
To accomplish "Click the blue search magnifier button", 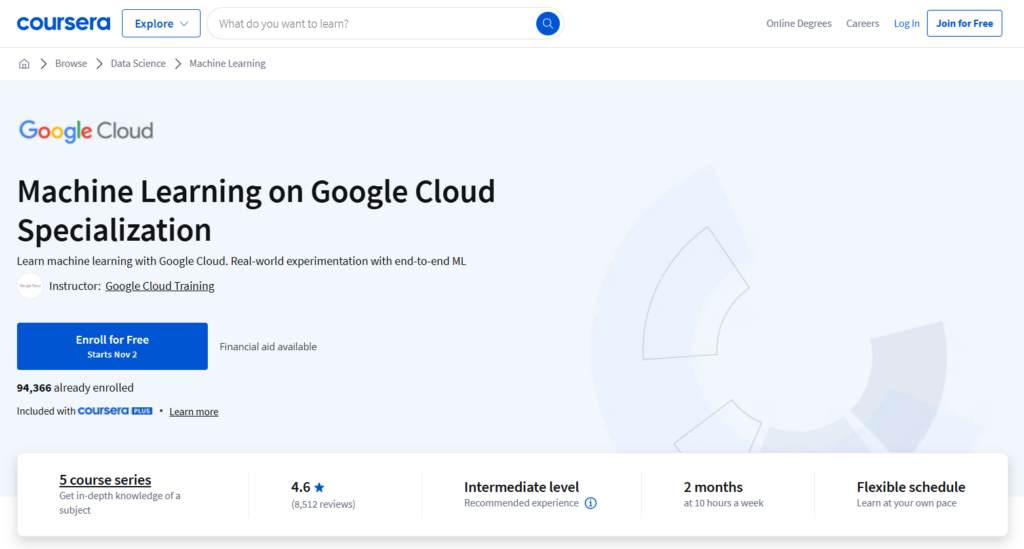I will [x=547, y=24].
